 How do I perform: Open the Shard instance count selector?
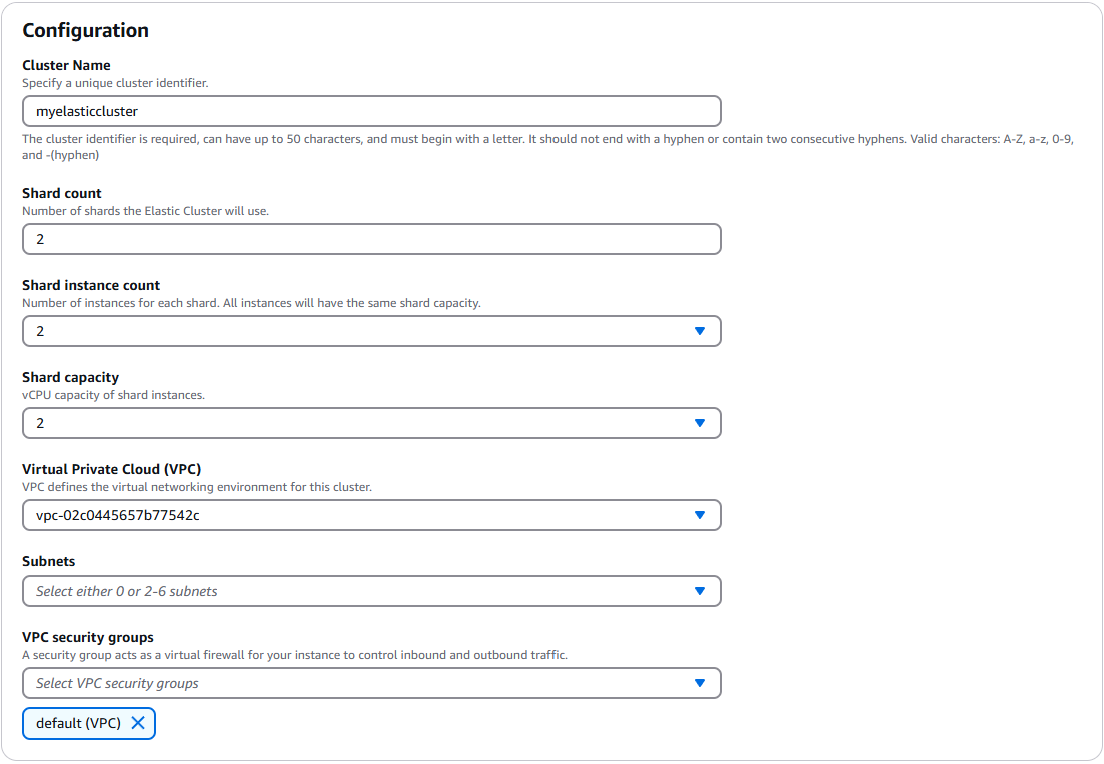(x=370, y=330)
